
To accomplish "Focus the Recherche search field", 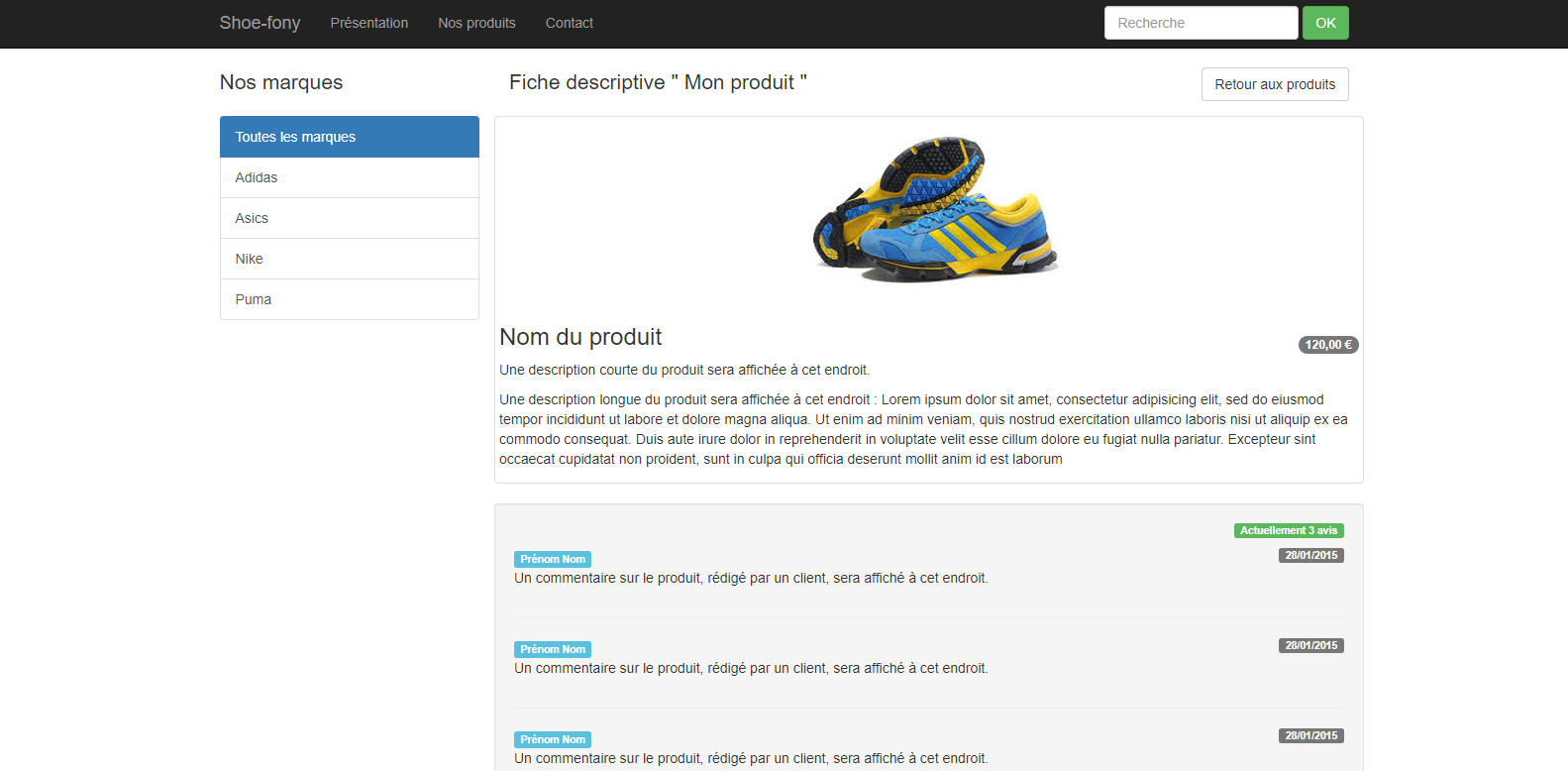I will pos(1200,23).
